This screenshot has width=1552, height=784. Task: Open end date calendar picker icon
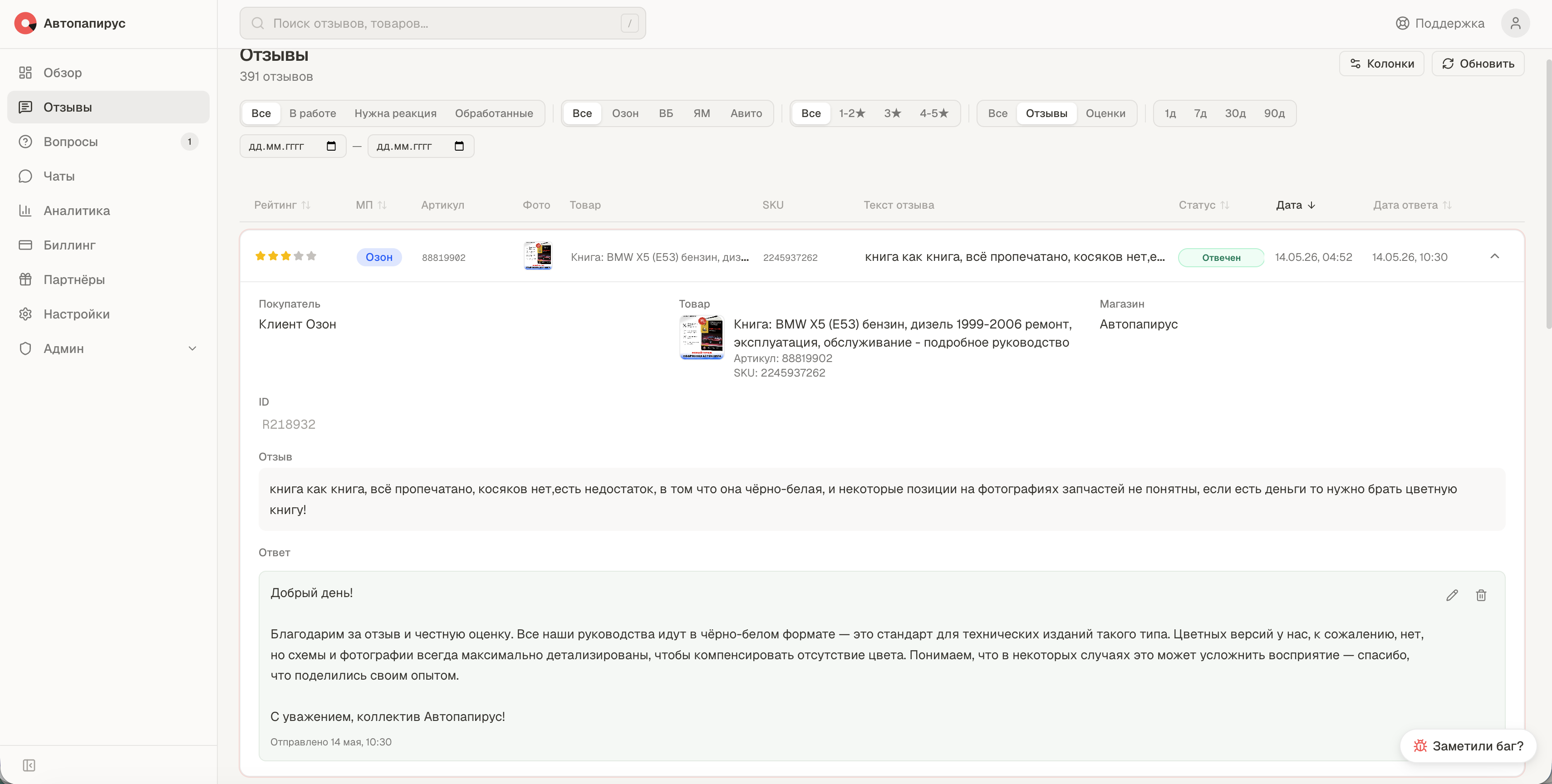point(459,146)
